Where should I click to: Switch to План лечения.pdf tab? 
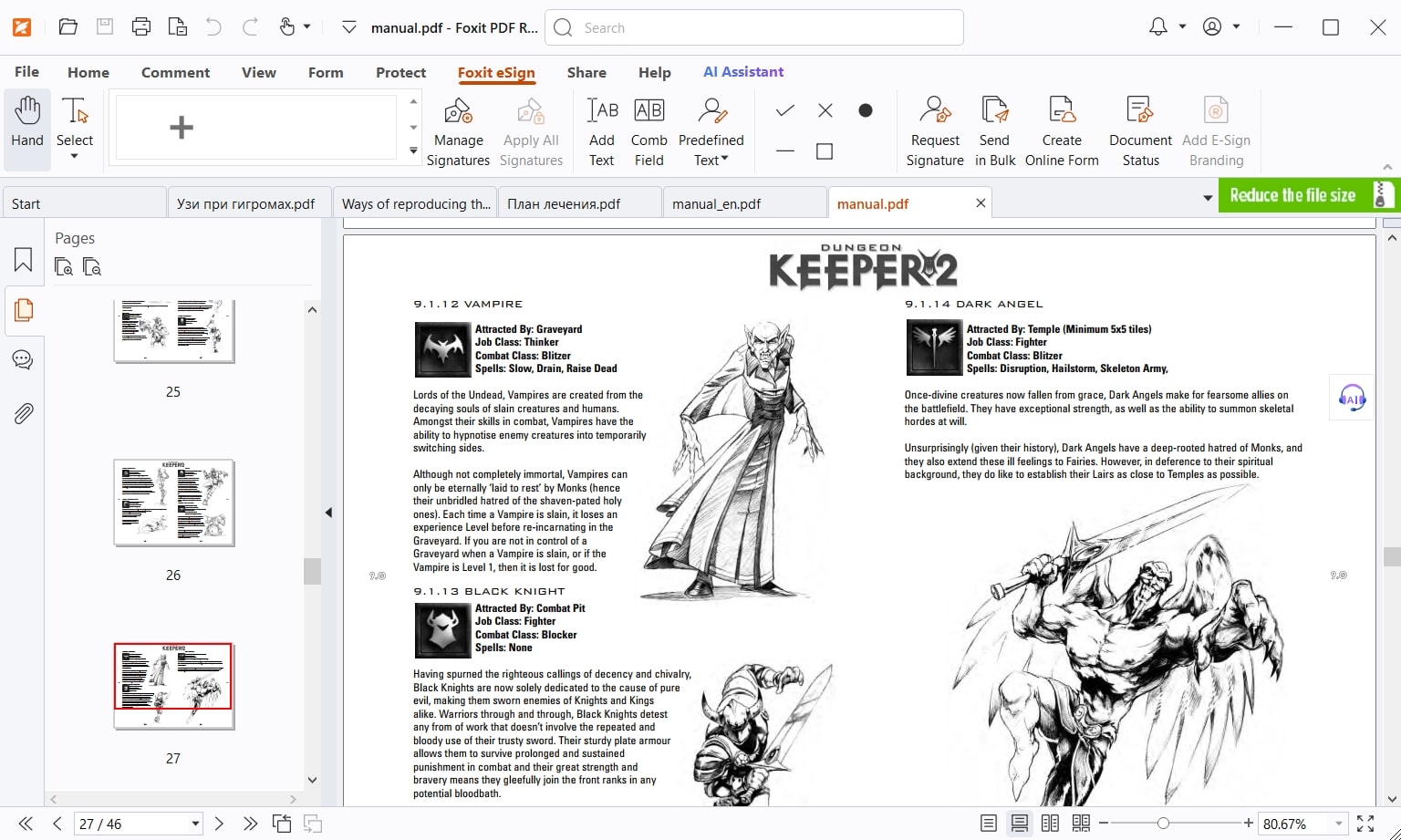[x=579, y=203]
